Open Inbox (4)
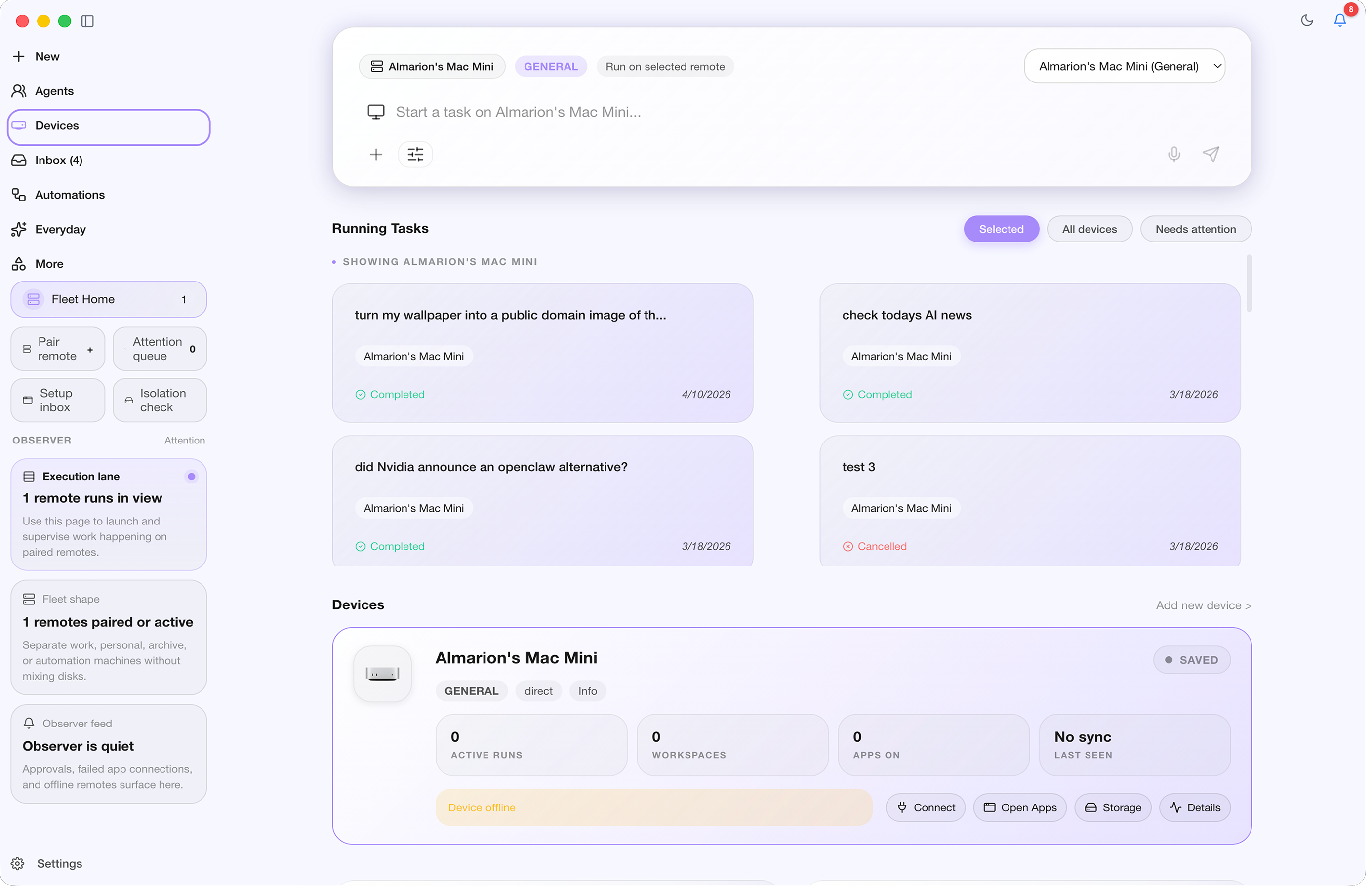Viewport: 1372px width, 886px height. [47, 160]
